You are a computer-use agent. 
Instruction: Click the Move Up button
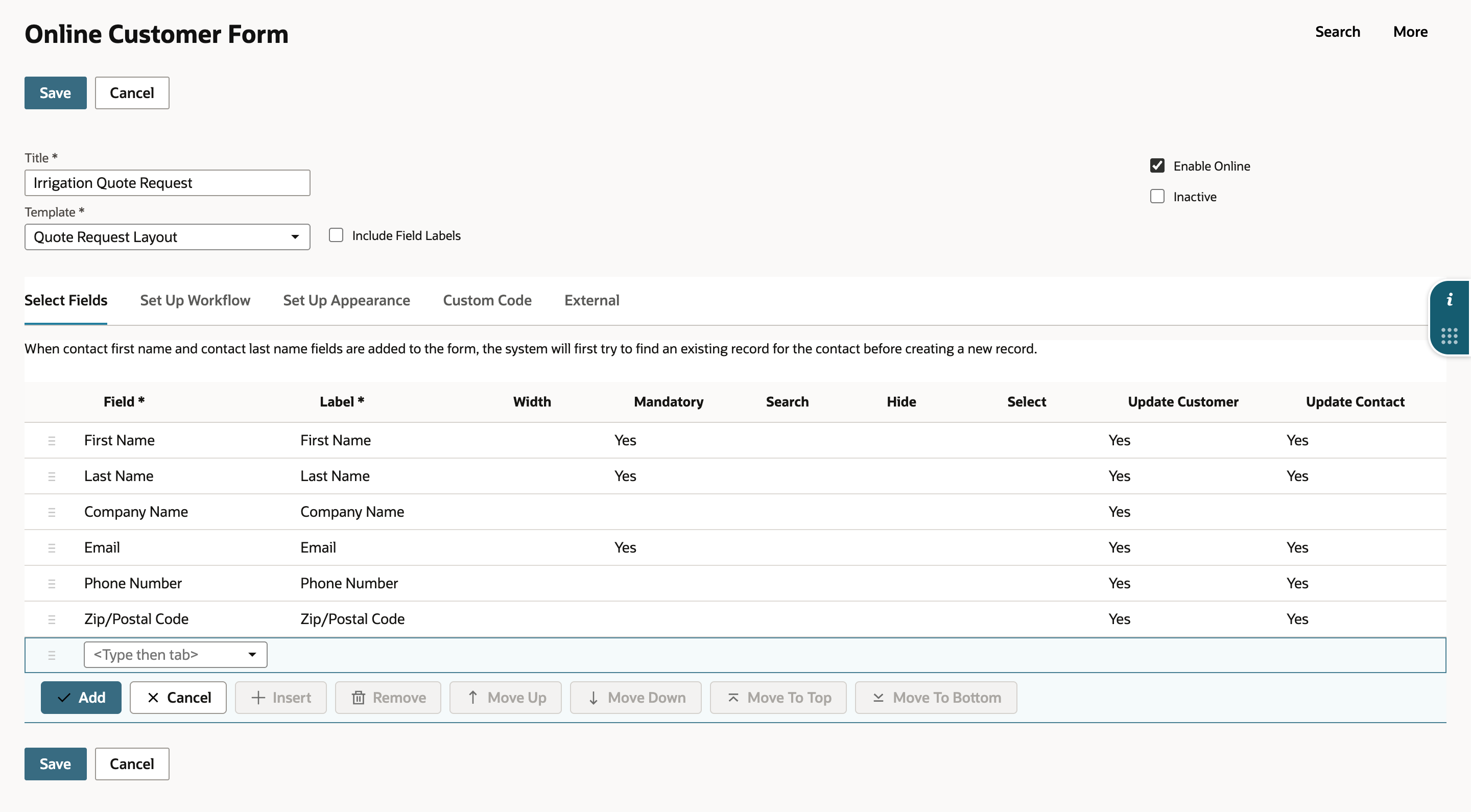[505, 698]
